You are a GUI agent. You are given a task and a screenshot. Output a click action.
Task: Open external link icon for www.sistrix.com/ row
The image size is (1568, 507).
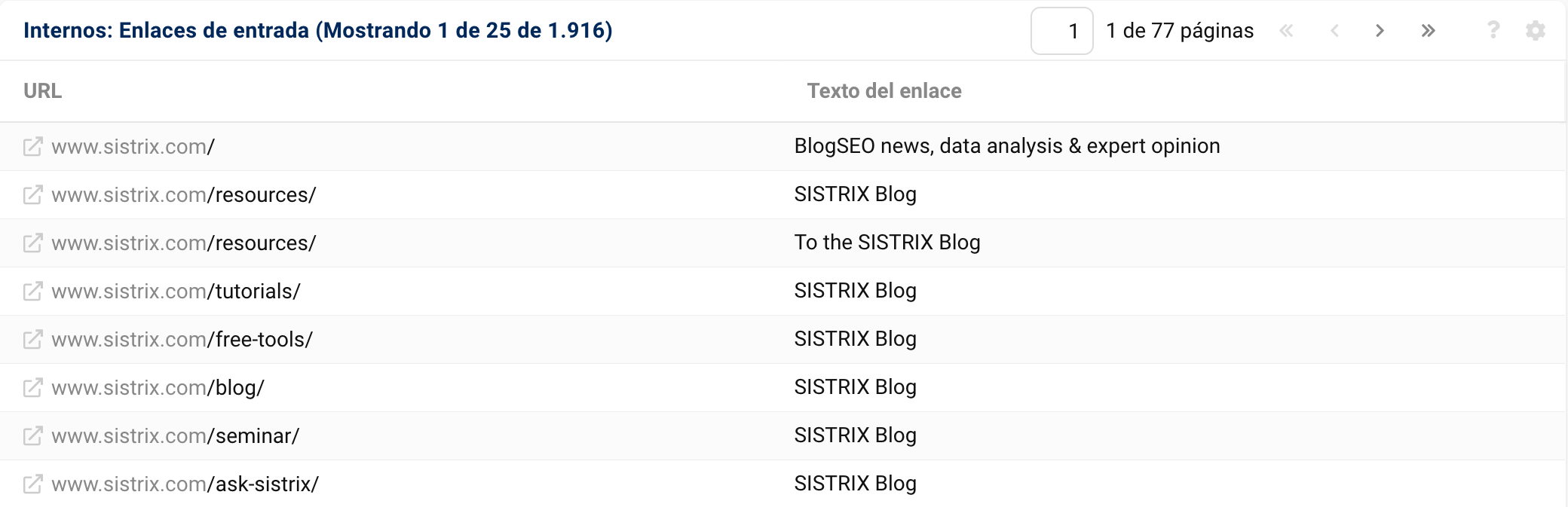[x=32, y=146]
